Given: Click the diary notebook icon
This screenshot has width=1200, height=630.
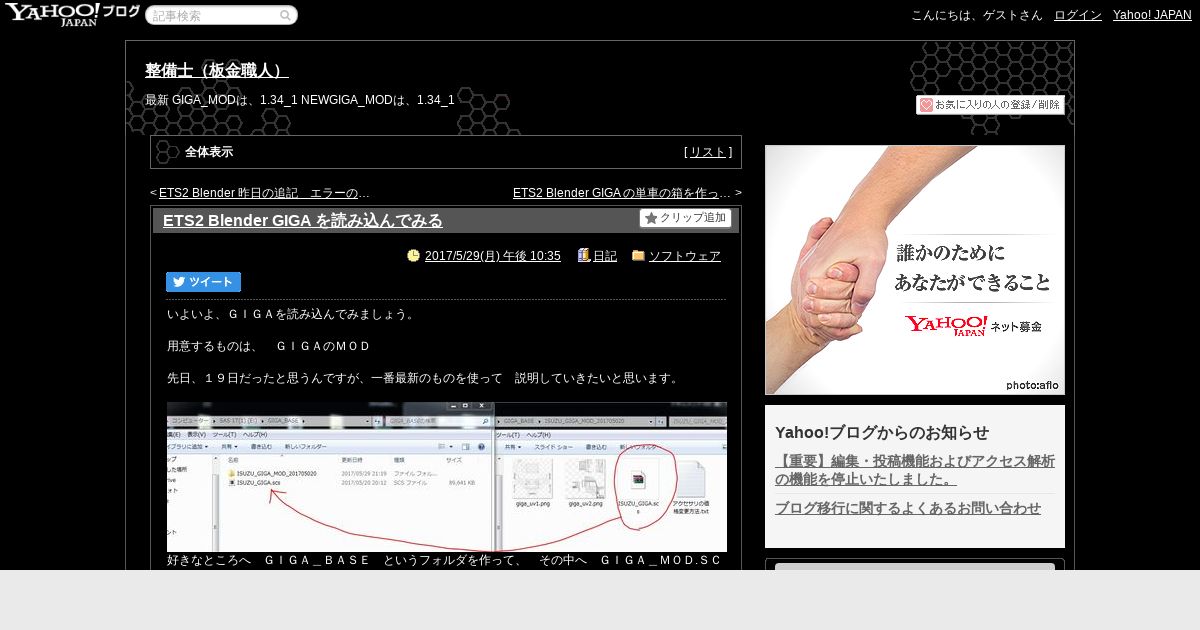Looking at the screenshot, I should click(584, 256).
